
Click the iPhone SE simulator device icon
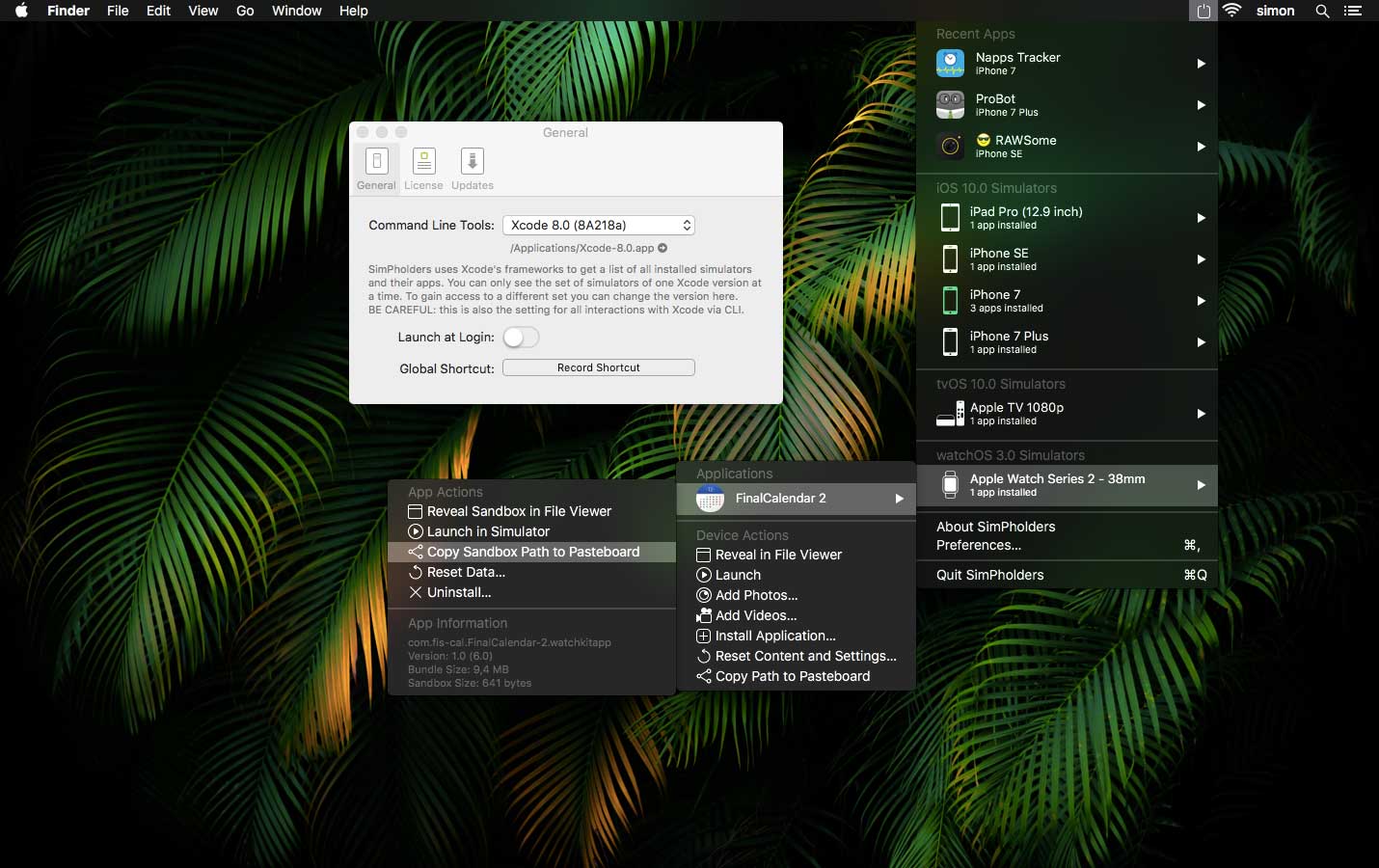(950, 259)
